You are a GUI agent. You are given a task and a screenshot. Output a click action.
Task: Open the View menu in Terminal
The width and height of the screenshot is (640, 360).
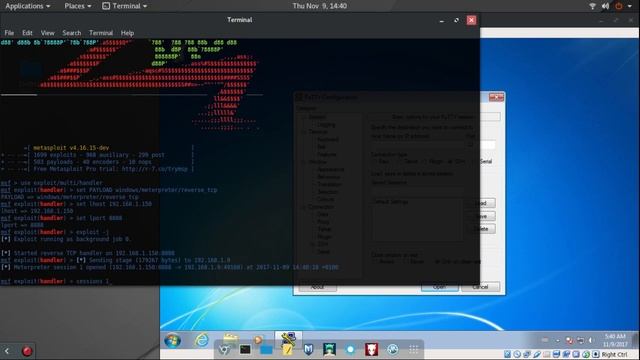[47, 33]
